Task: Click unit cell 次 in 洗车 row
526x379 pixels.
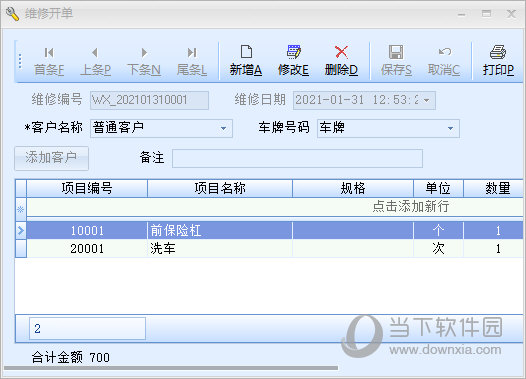Action: pyautogui.click(x=438, y=249)
